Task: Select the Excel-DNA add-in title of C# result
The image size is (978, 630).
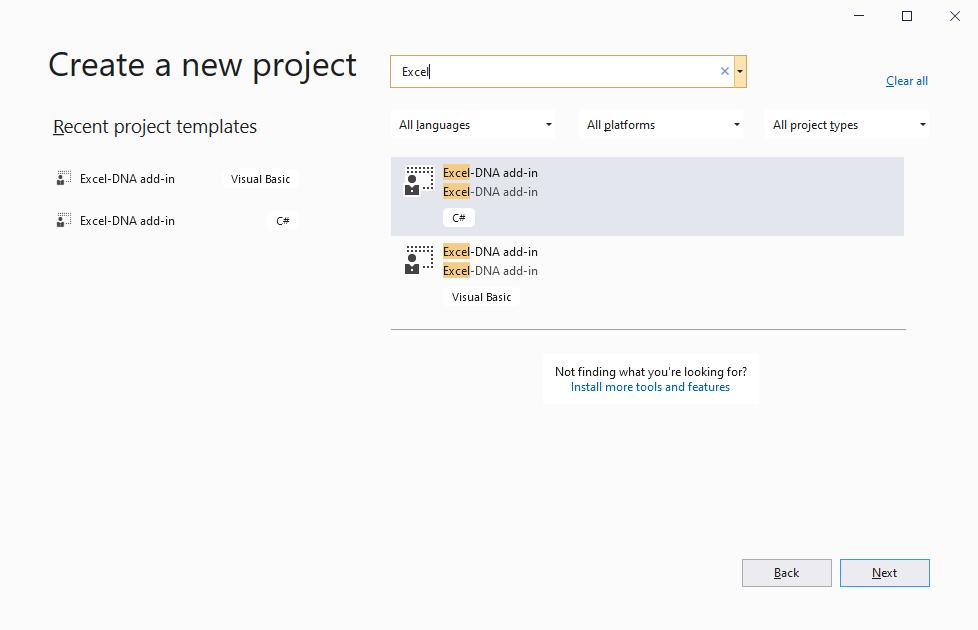Action: 490,173
